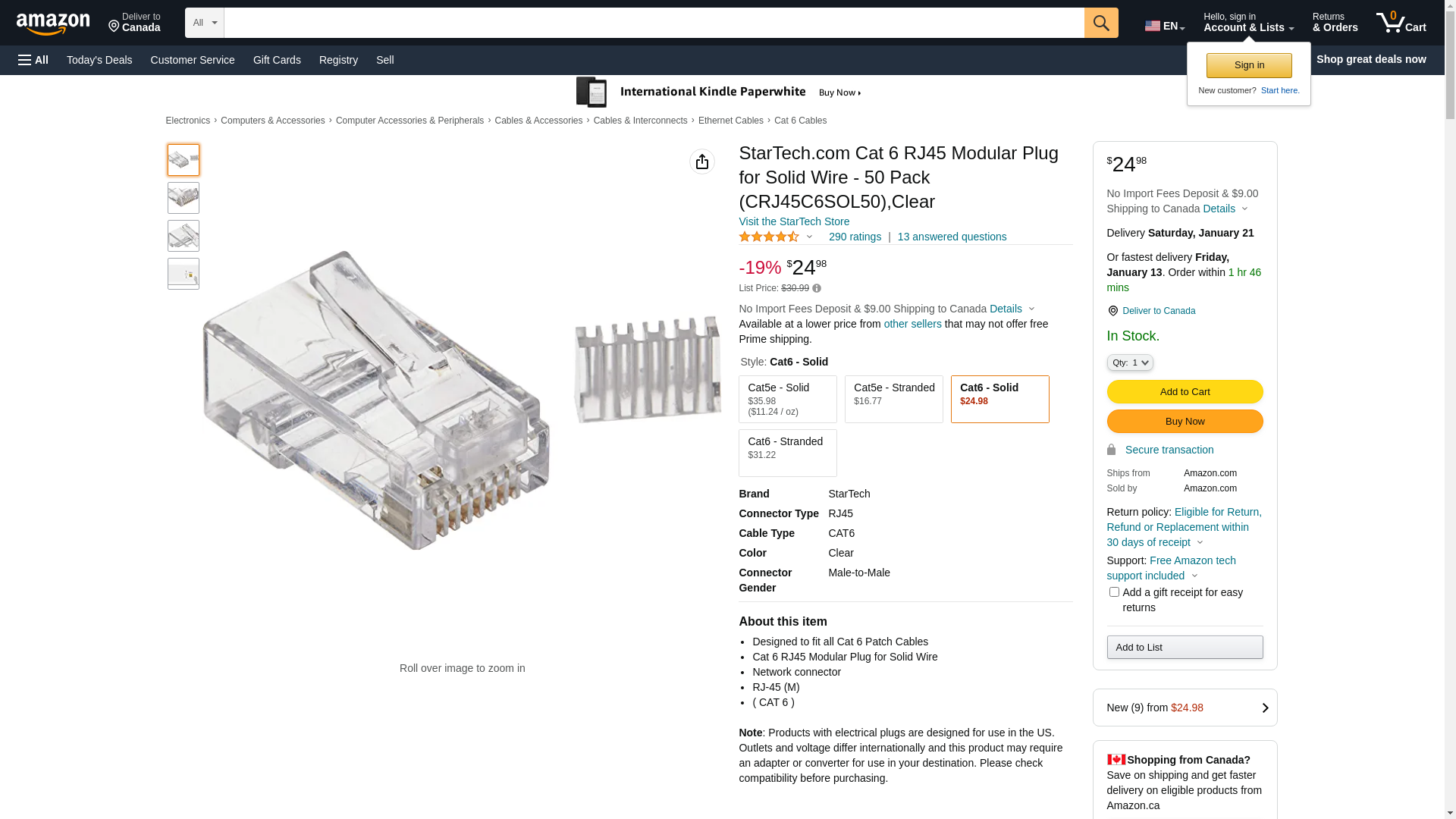
Task: Click the share icon on product image
Action: (x=701, y=162)
